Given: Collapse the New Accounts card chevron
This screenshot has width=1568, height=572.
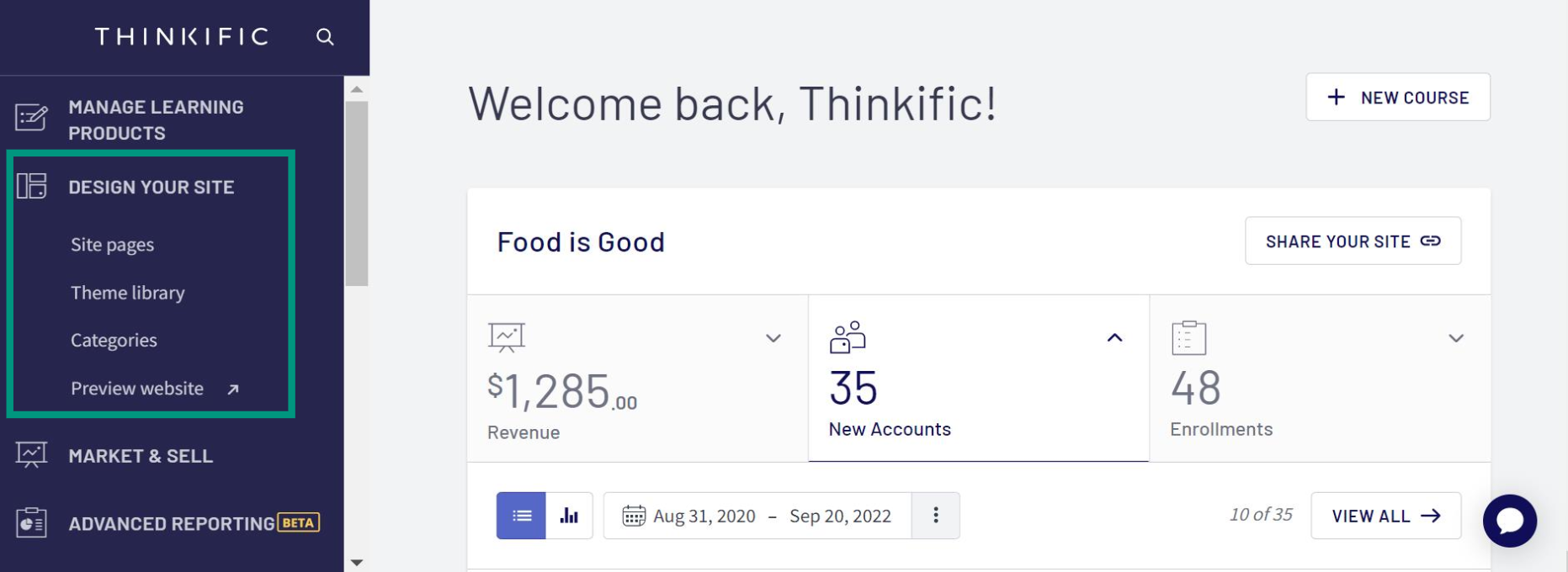Looking at the screenshot, I should [x=1114, y=337].
